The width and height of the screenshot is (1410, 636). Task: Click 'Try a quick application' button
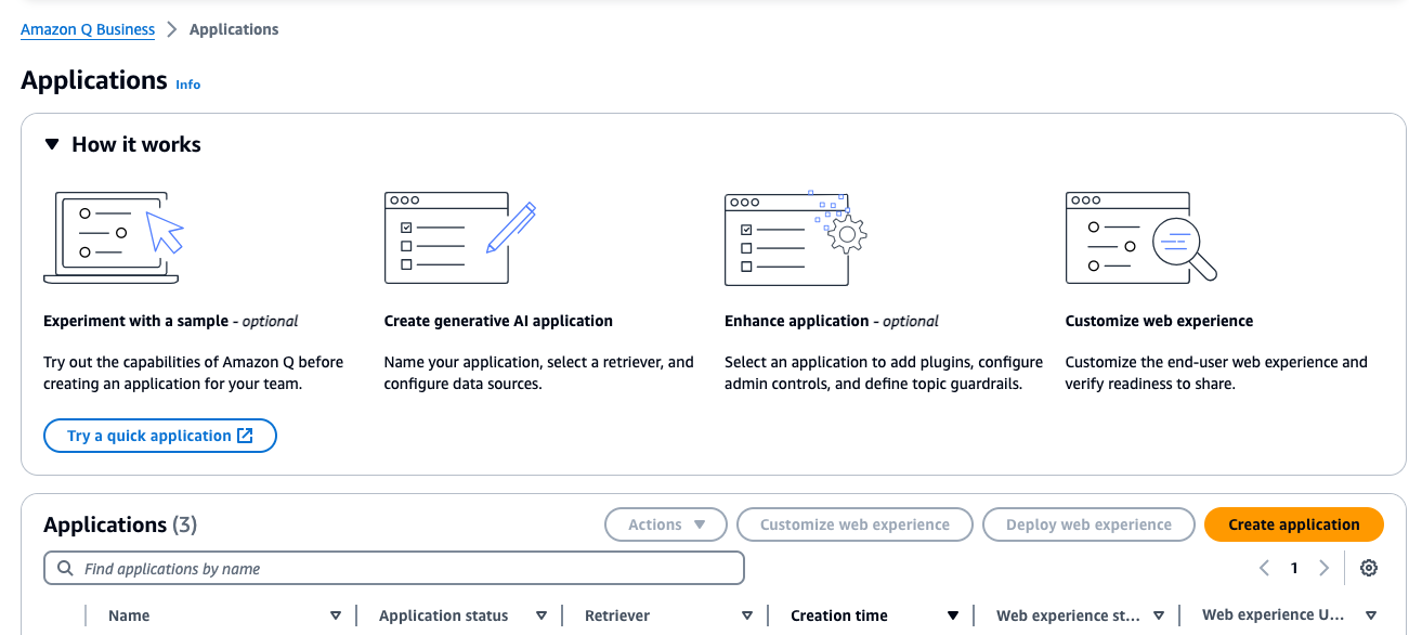click(160, 436)
